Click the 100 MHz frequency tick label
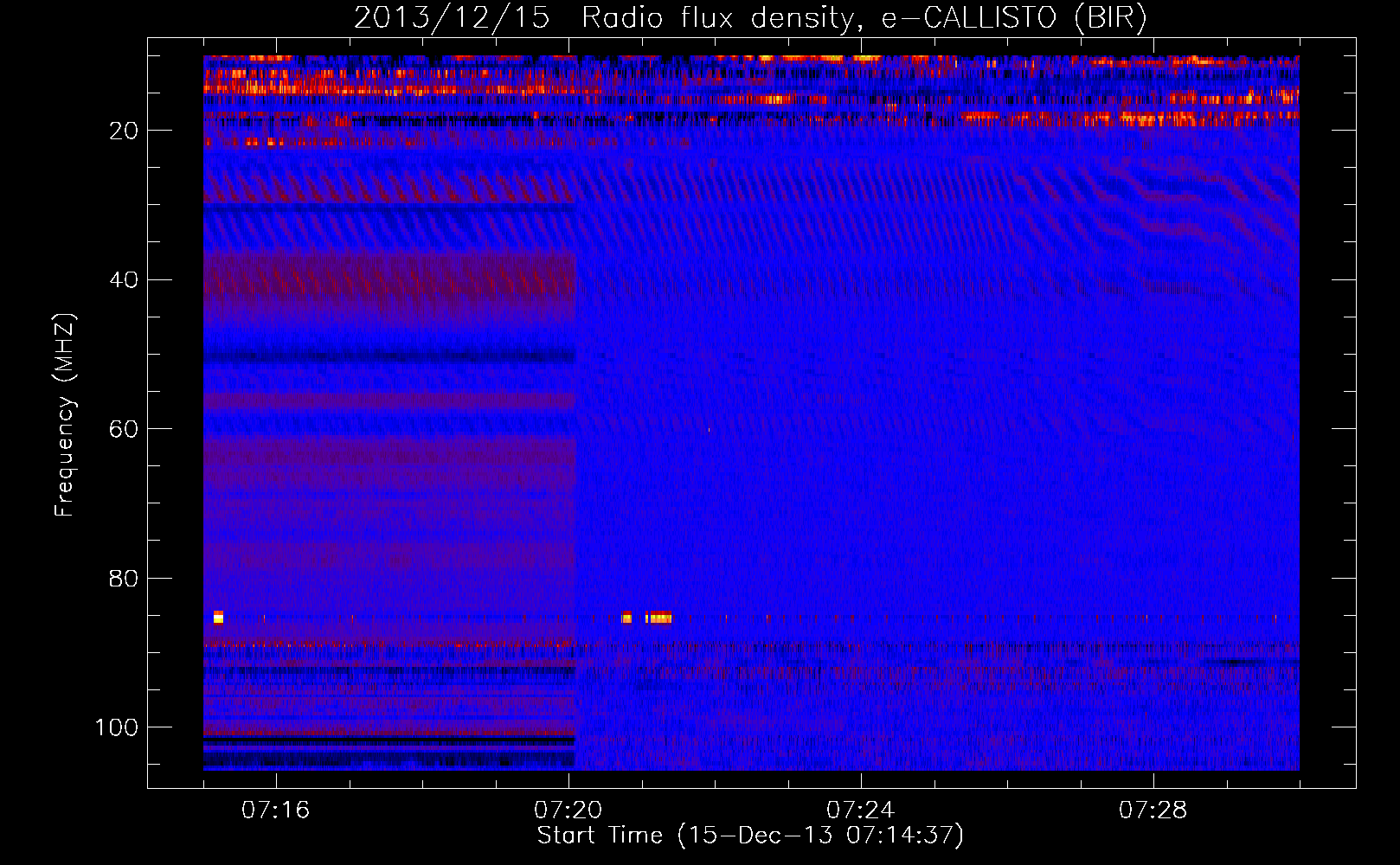The height and width of the screenshot is (865, 1400). (117, 727)
